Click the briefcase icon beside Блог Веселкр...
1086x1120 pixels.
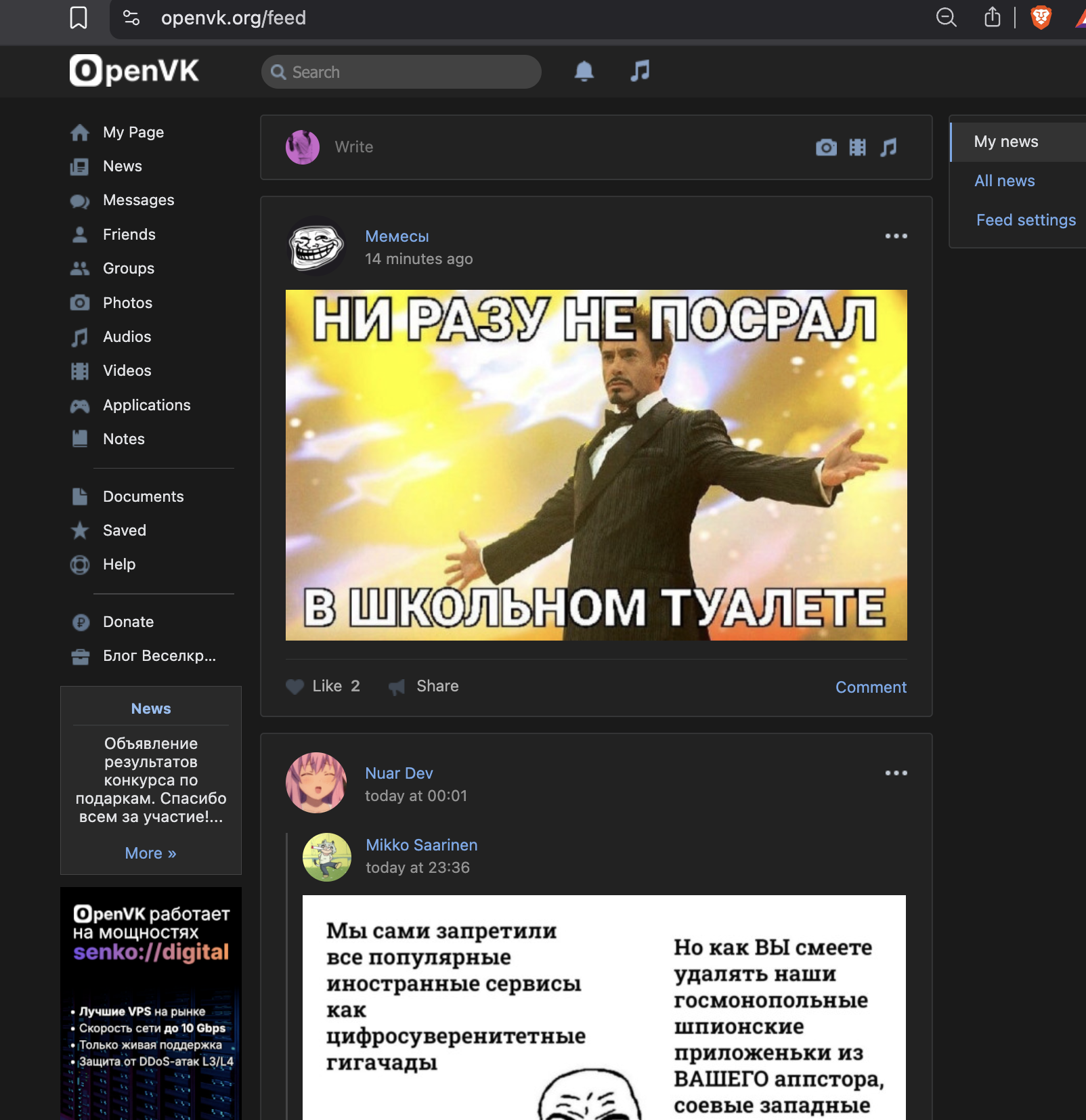[x=81, y=656]
